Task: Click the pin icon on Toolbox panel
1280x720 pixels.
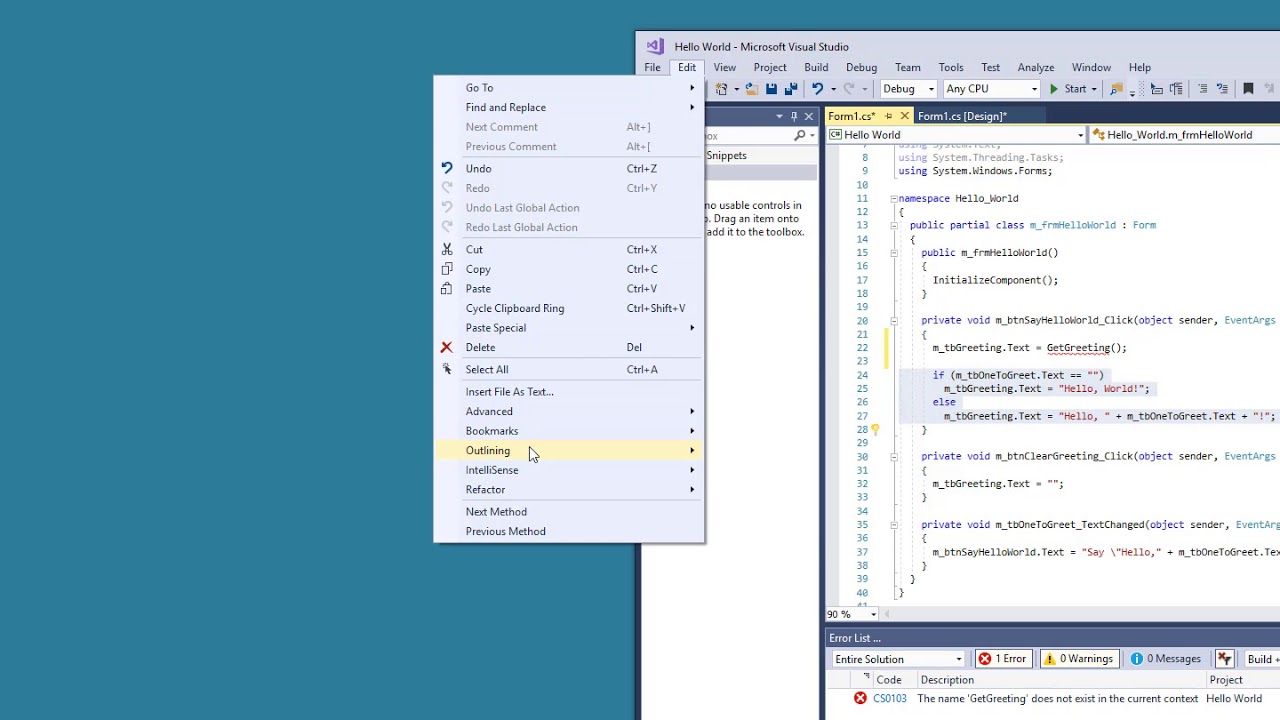Action: [x=794, y=116]
